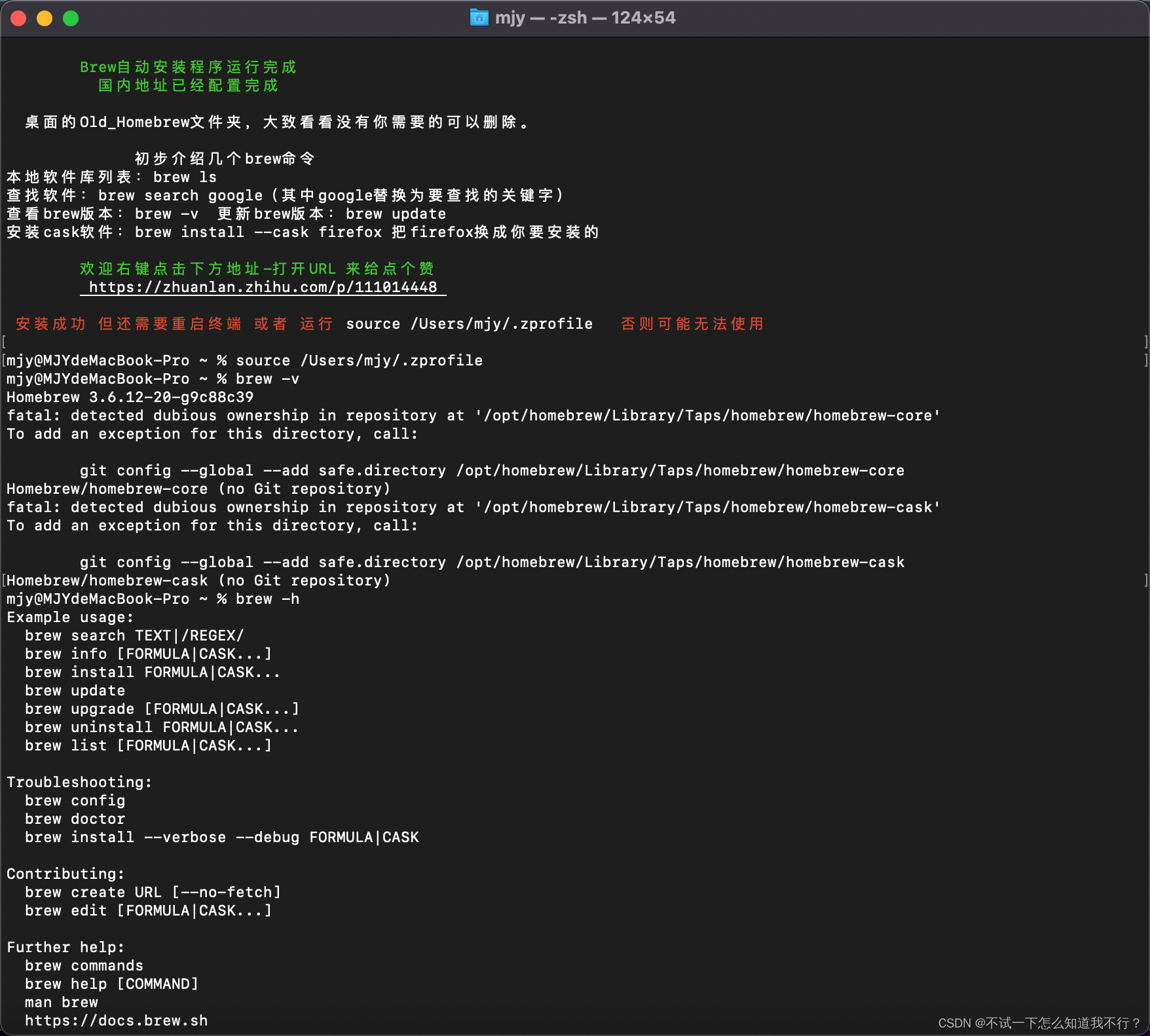Image resolution: width=1150 pixels, height=1036 pixels.
Task: Click 'brew info [FORMULA|CASK...]' line
Action: (148, 654)
